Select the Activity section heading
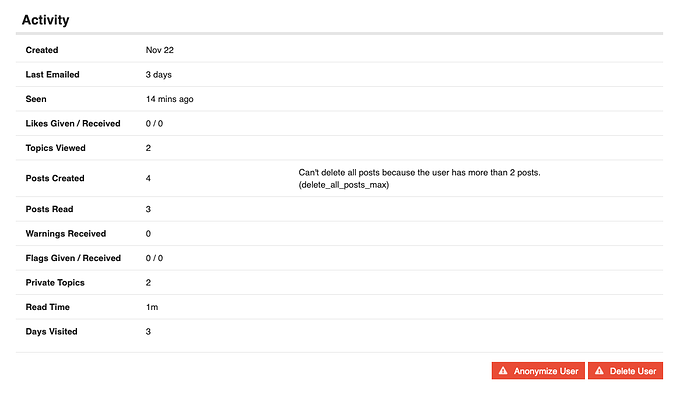The height and width of the screenshot is (405, 690). 45,20
